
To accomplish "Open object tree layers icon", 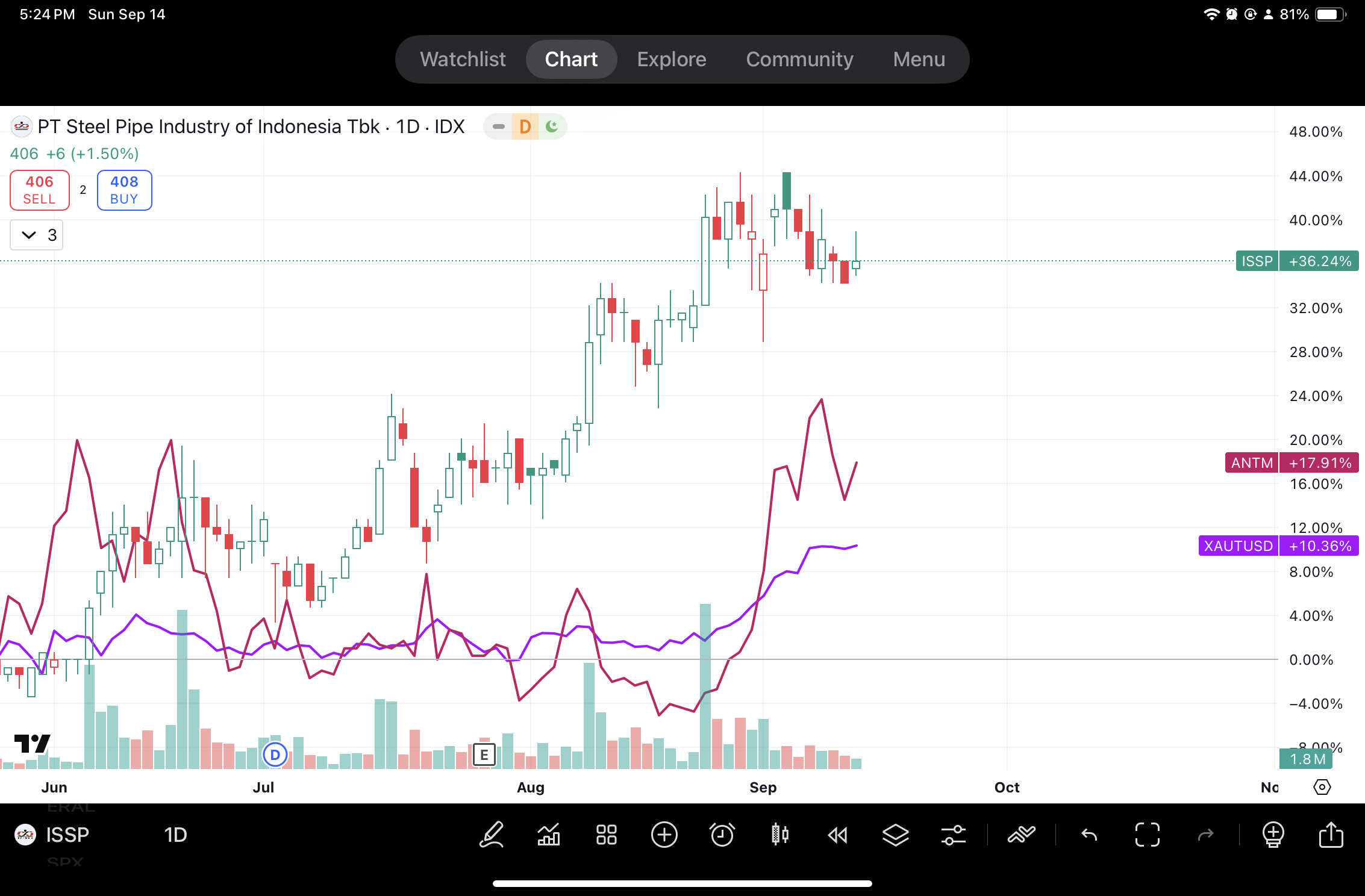I will click(x=896, y=835).
